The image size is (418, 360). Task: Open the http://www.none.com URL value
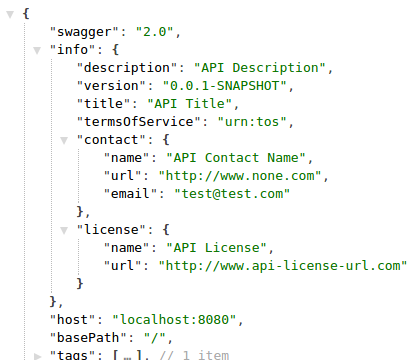pyautogui.click(x=240, y=176)
